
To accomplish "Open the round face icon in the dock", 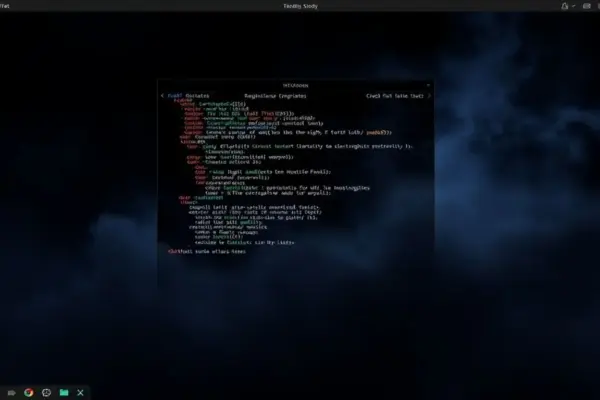I will pyautogui.click(x=46, y=392).
